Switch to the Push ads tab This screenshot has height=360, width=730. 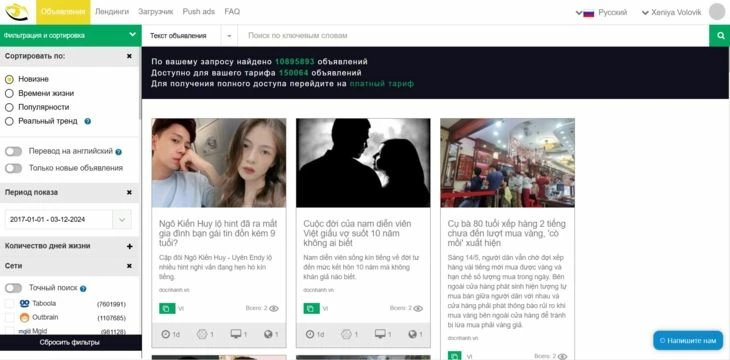coord(199,12)
